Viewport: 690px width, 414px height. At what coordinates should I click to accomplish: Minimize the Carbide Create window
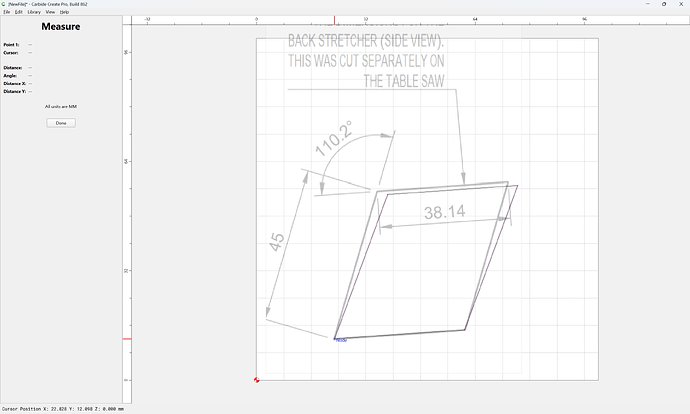coord(648,4)
